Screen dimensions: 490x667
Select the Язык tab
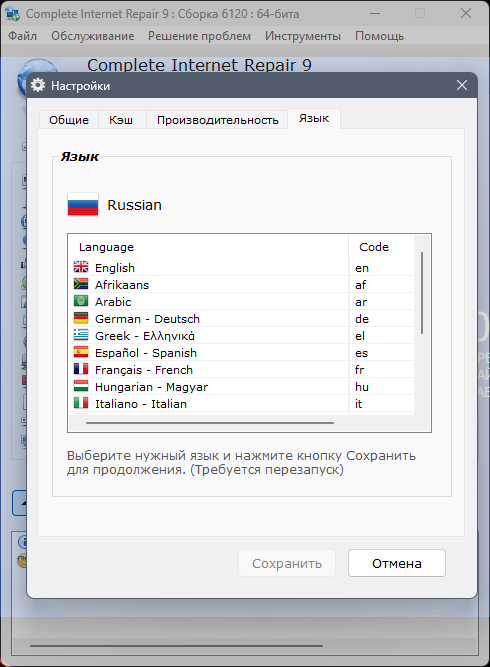point(314,118)
